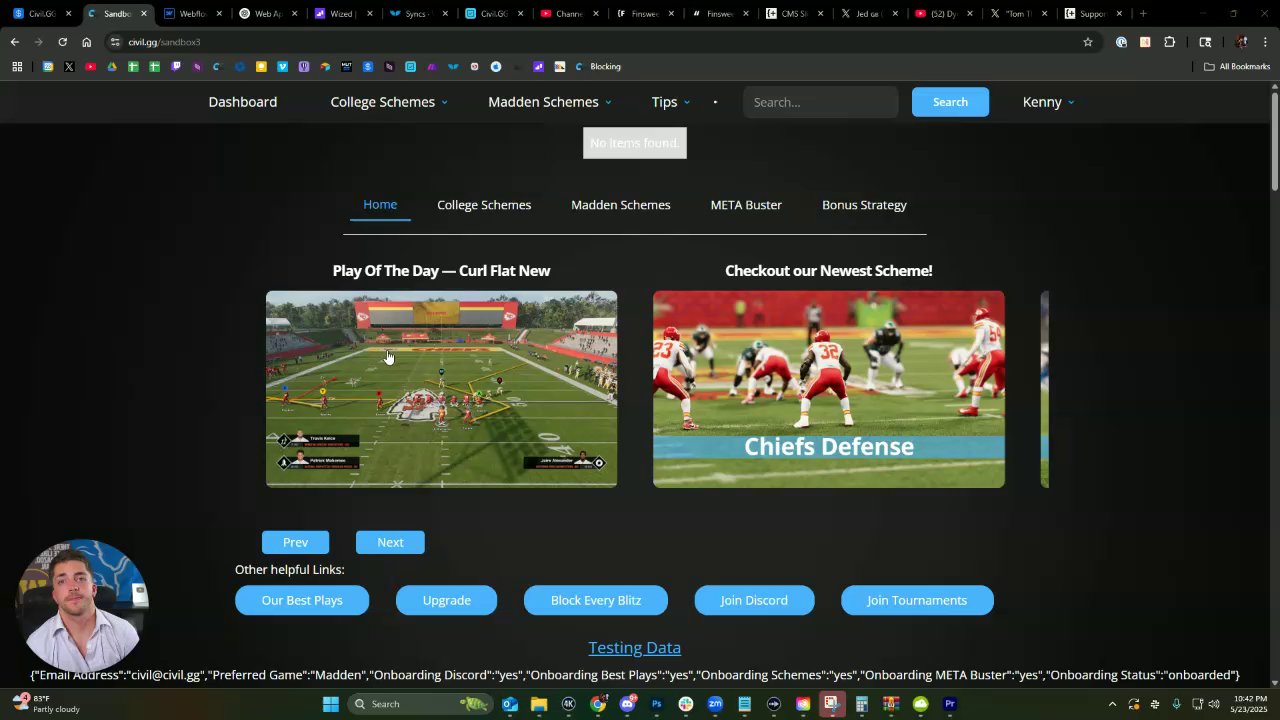Open the X (Twitter) bookmark icon
The width and height of the screenshot is (1280, 720).
point(69,66)
